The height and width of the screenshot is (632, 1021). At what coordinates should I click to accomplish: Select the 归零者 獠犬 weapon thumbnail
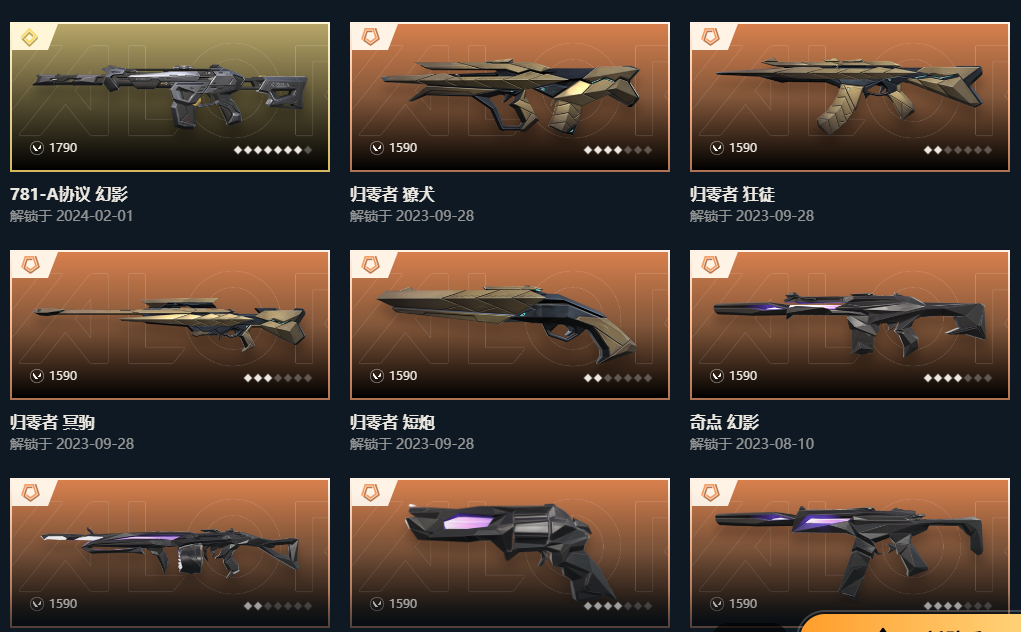510,97
